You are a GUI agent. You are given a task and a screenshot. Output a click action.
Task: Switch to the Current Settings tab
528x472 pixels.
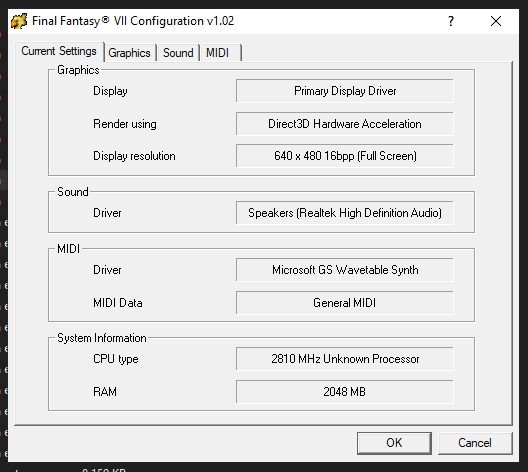click(59, 51)
